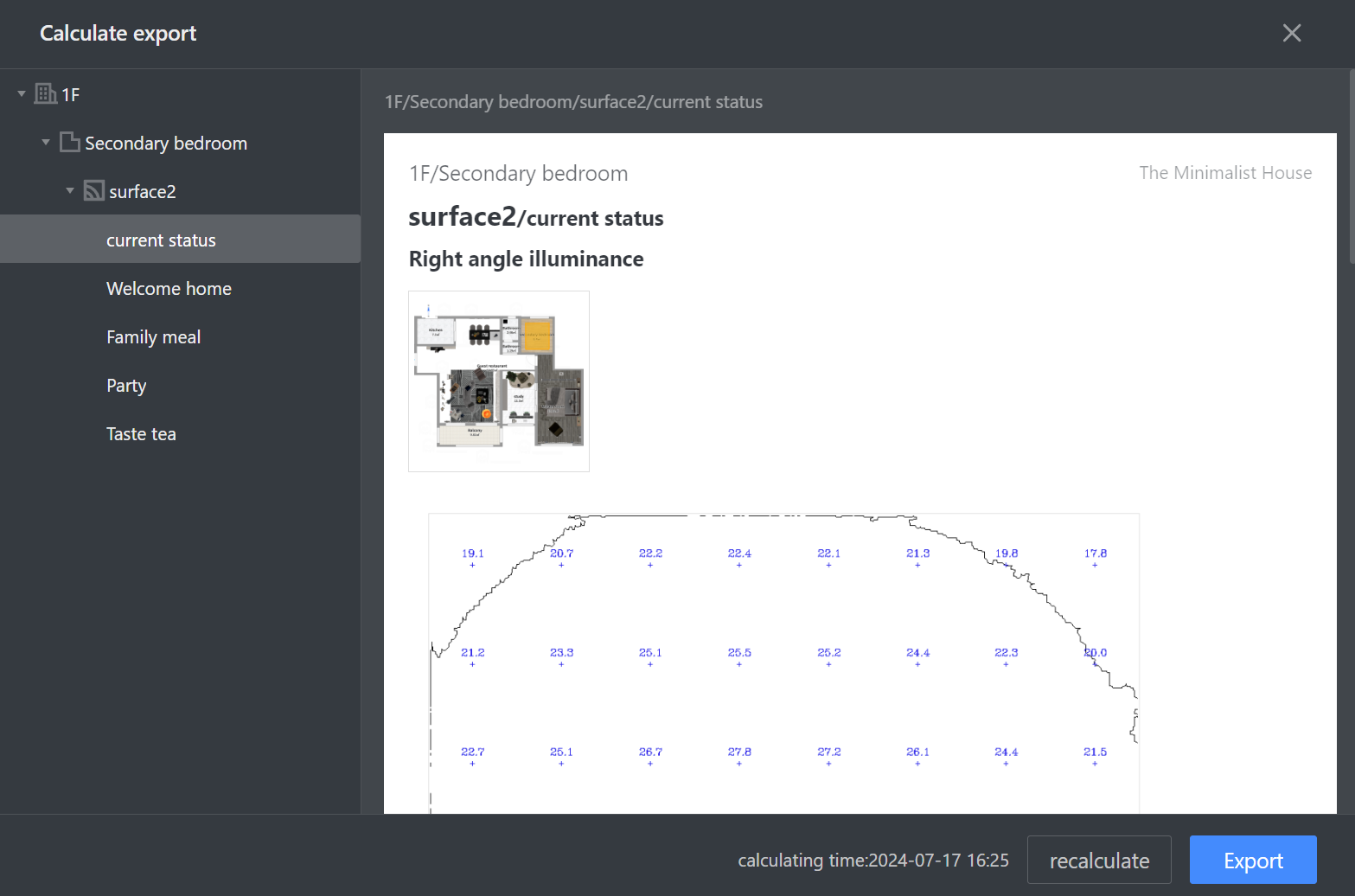This screenshot has height=896, width=1355.
Task: Click the Right angle illuminance heading
Action: [526, 259]
